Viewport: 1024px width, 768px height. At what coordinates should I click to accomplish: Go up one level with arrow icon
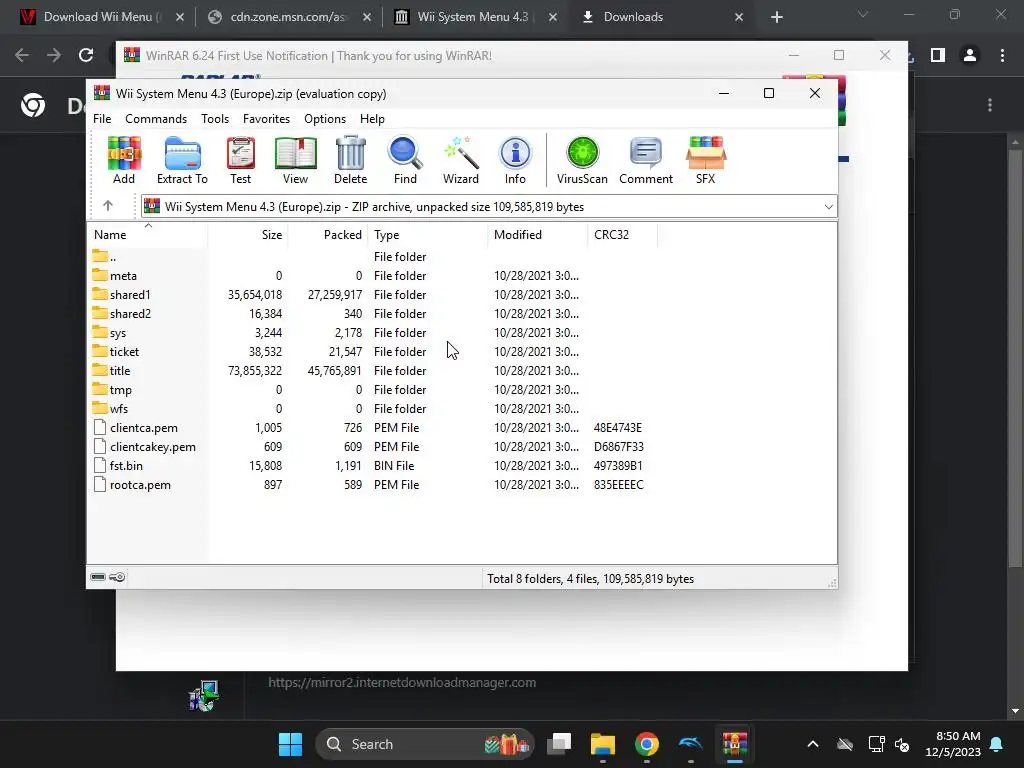tap(108, 206)
